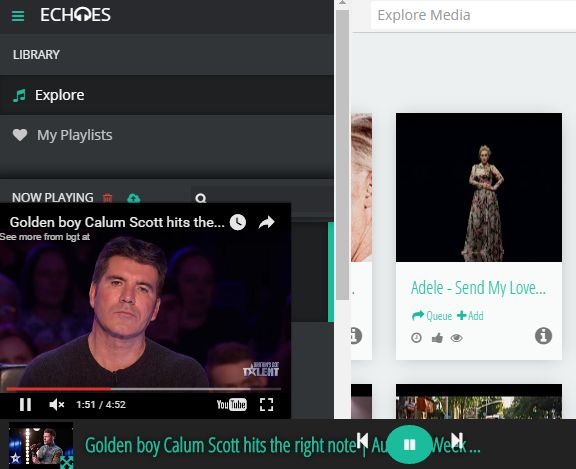Open the Adele - Send My Love title link
This screenshot has width=576, height=469.
(478, 288)
